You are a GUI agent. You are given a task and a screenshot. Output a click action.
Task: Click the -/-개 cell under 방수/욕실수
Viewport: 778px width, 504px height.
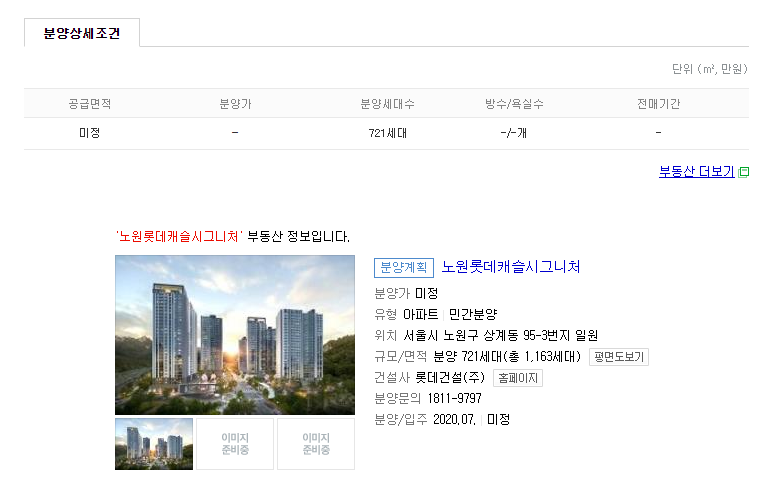click(514, 133)
